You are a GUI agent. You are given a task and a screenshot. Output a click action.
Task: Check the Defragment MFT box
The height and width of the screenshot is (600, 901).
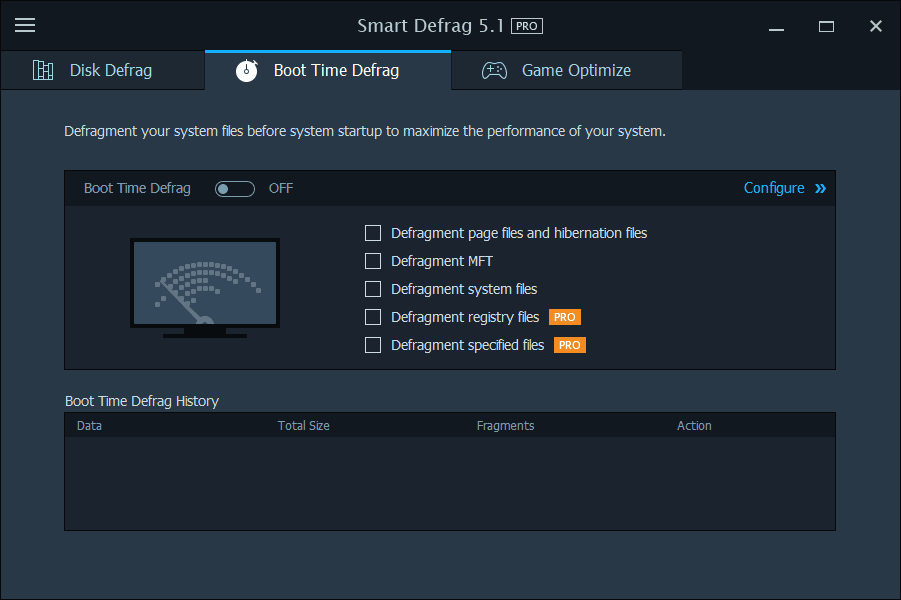tap(373, 261)
